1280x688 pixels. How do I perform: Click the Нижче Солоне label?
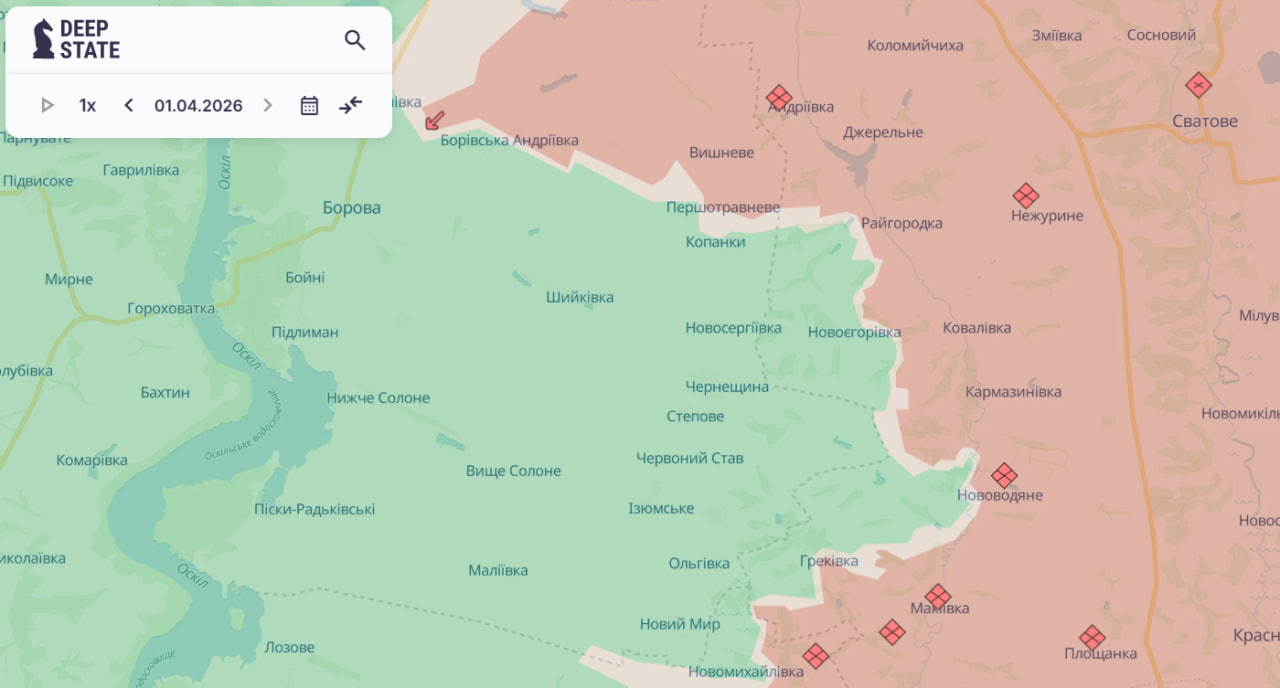click(378, 397)
